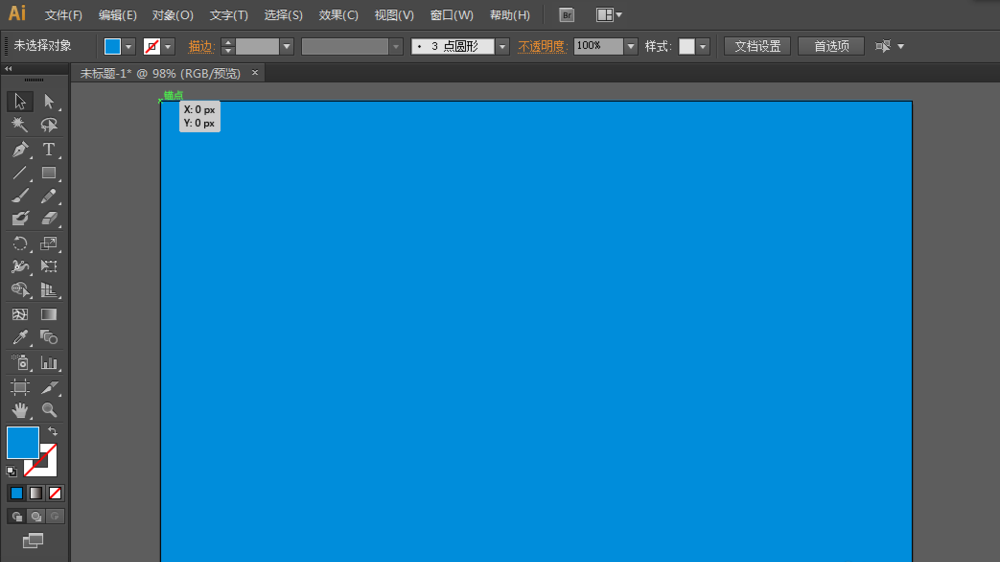Reset default fill and stroke
Viewport: 1000px width, 562px height.
pos(11,471)
